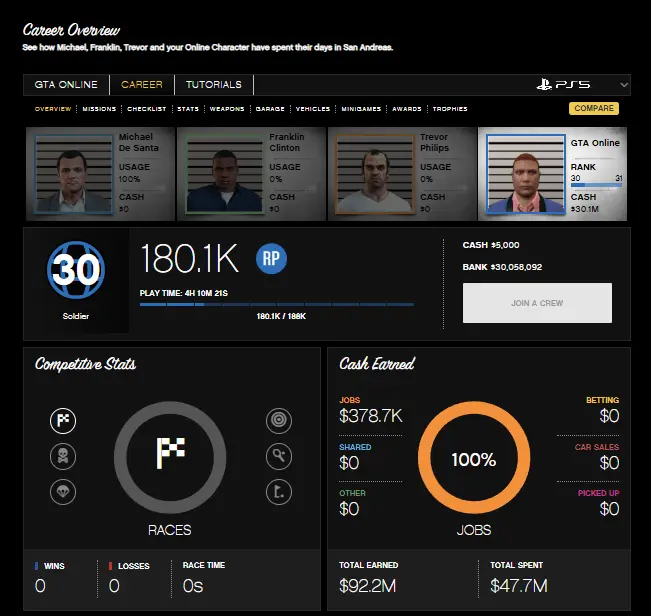Viewport: 651px width, 616px height.
Task: Open the CHECKLIST section
Action: pyautogui.click(x=147, y=109)
